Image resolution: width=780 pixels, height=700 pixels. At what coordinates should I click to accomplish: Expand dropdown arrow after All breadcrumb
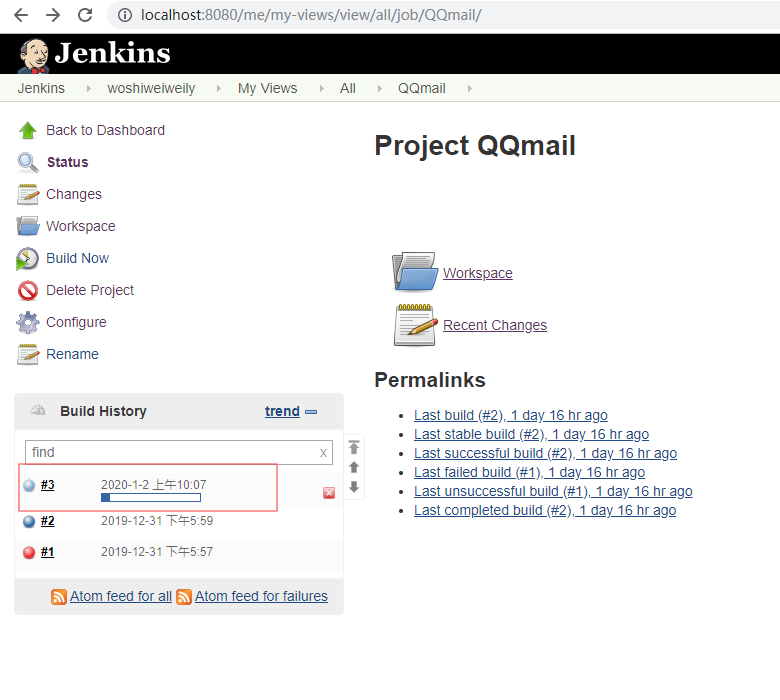point(380,89)
